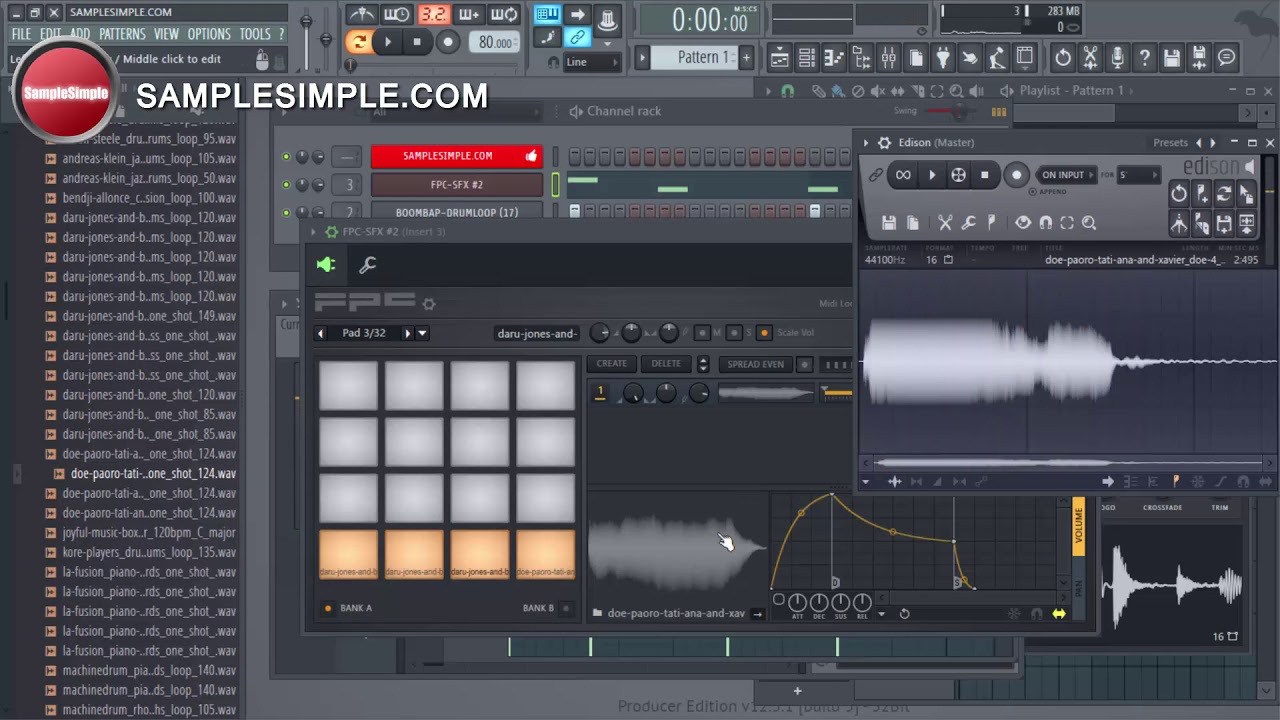1280x720 pixels.
Task: Select Edison's blur magnet tool
Action: [1046, 222]
